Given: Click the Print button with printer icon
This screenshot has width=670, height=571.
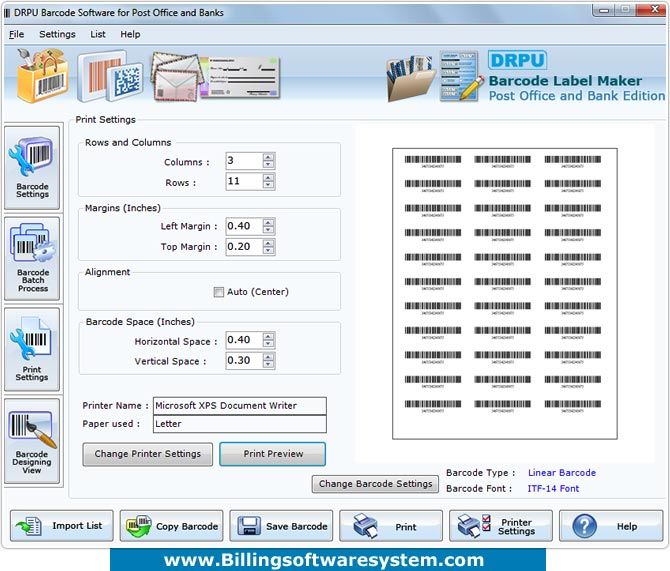Looking at the screenshot, I should click(391, 526).
